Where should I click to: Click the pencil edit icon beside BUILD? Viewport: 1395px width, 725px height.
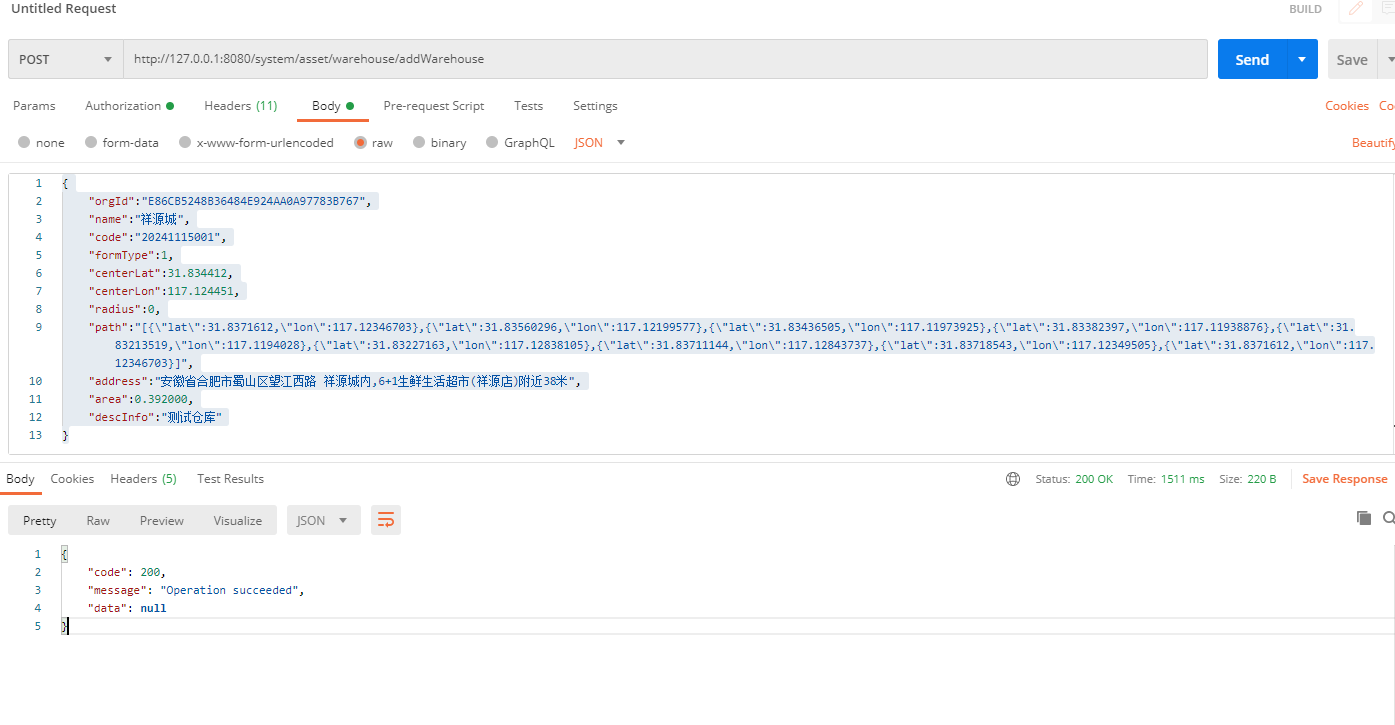[1356, 9]
